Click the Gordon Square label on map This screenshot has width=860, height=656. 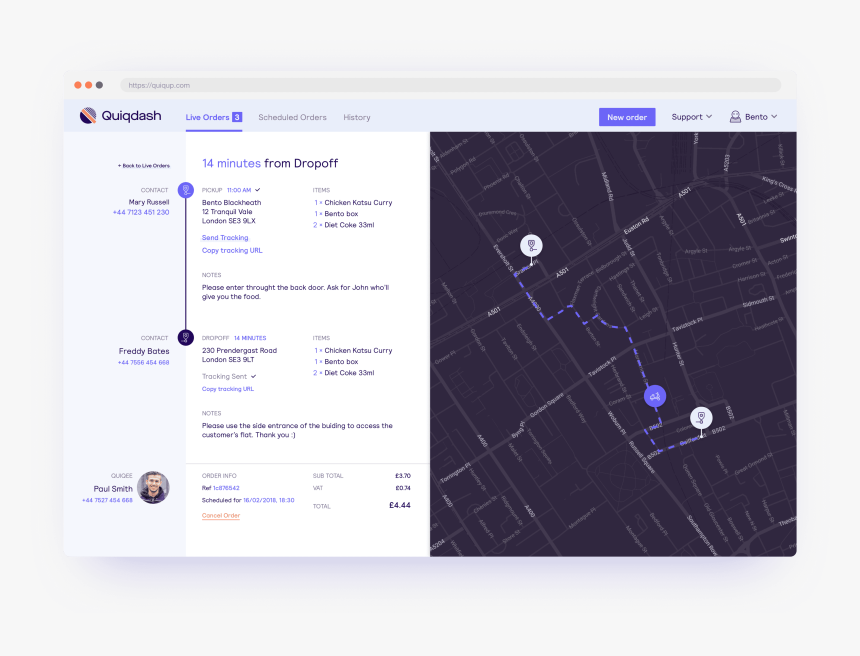(546, 405)
